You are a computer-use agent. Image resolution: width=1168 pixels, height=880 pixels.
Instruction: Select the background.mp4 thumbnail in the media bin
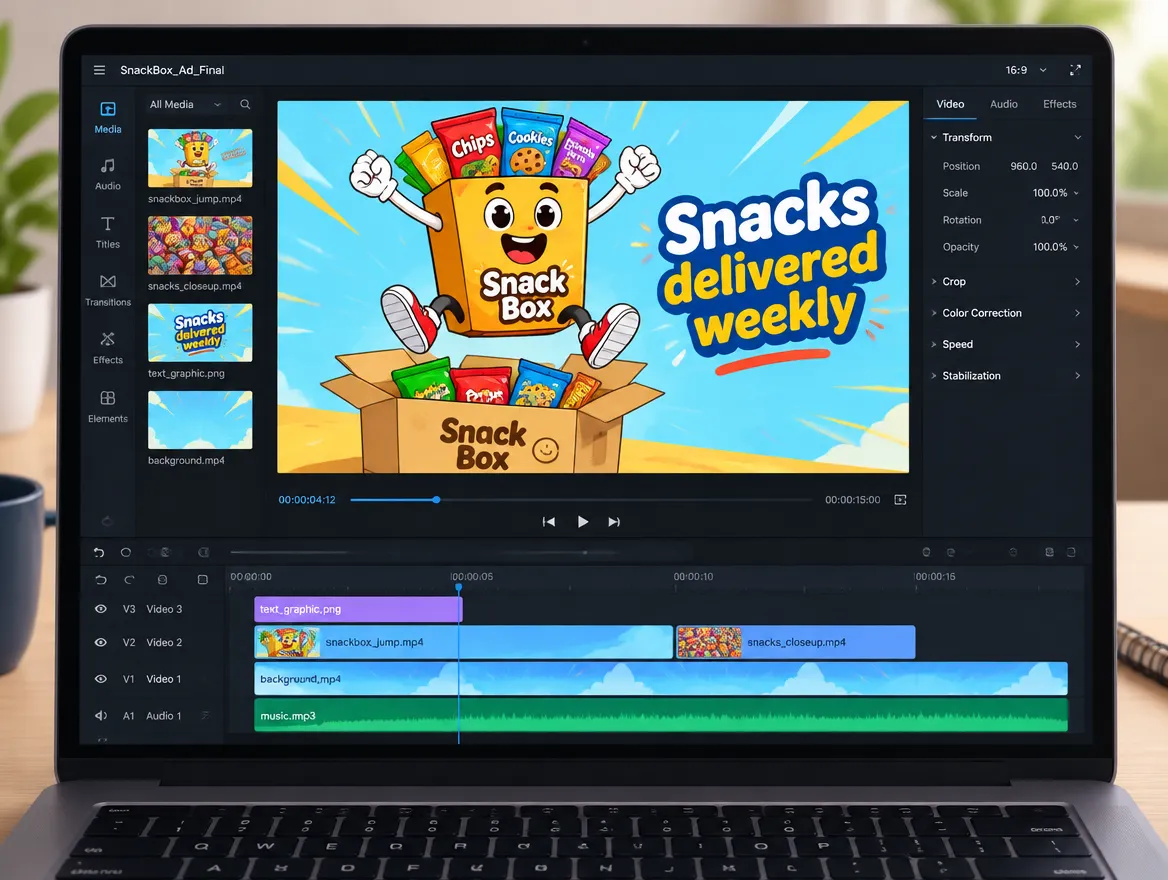[200, 420]
